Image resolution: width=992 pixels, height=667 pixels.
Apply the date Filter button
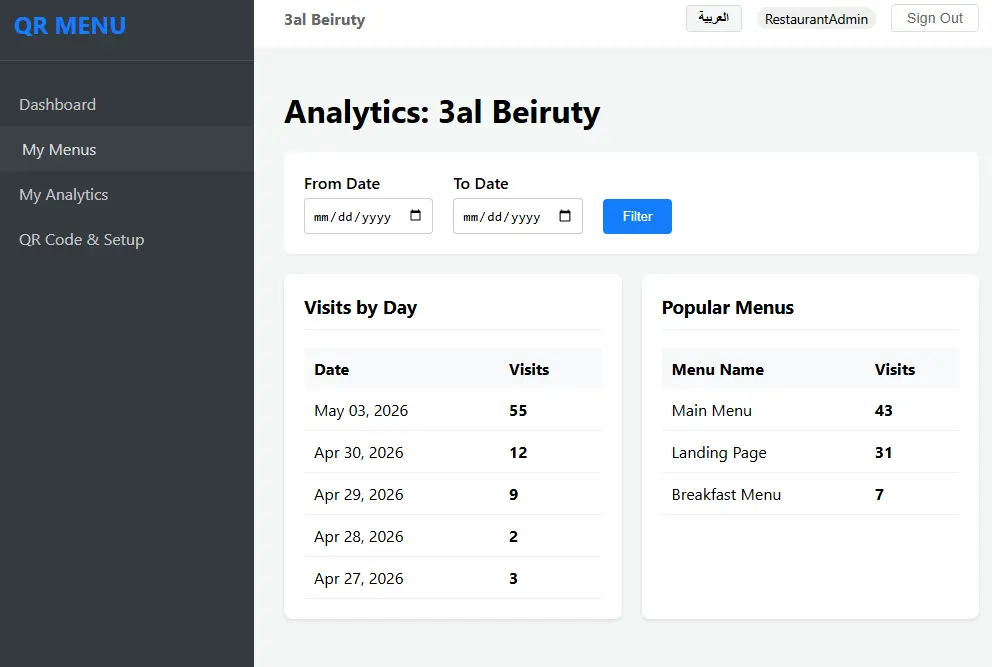tap(637, 216)
